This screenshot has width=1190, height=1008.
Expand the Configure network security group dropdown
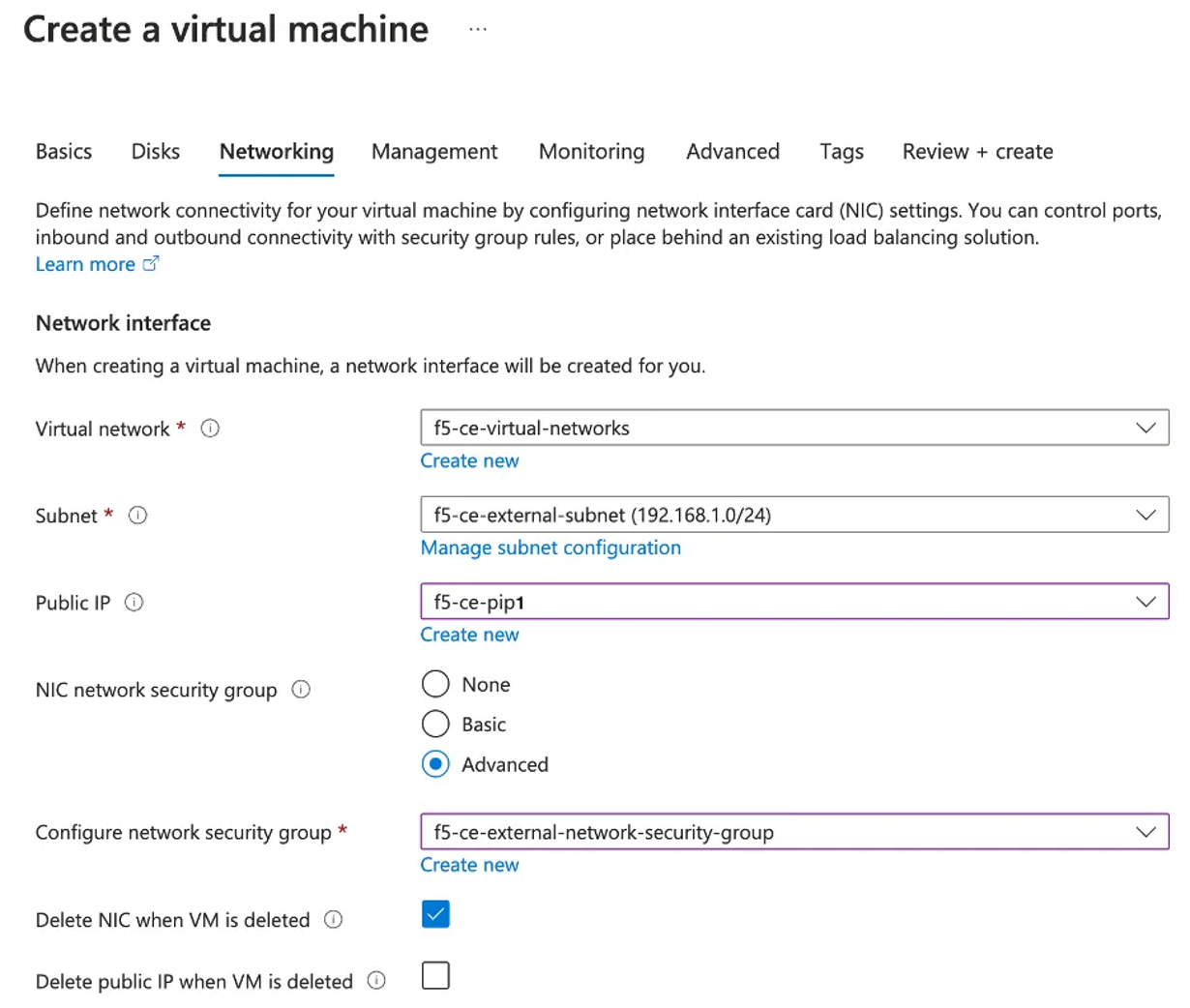click(x=1147, y=832)
